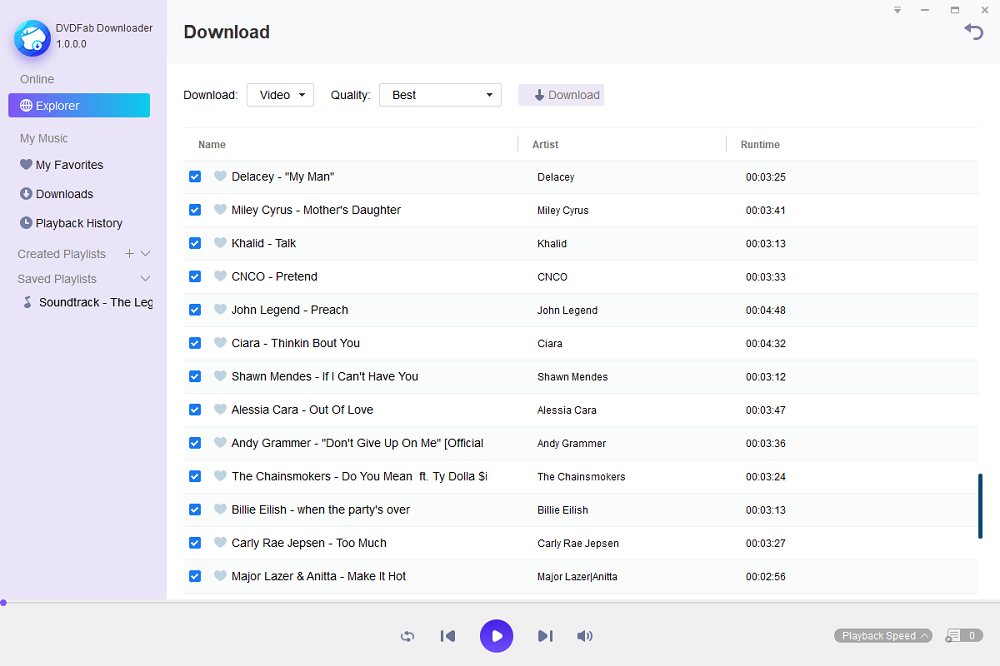Sort the list by Artist column header

(545, 145)
